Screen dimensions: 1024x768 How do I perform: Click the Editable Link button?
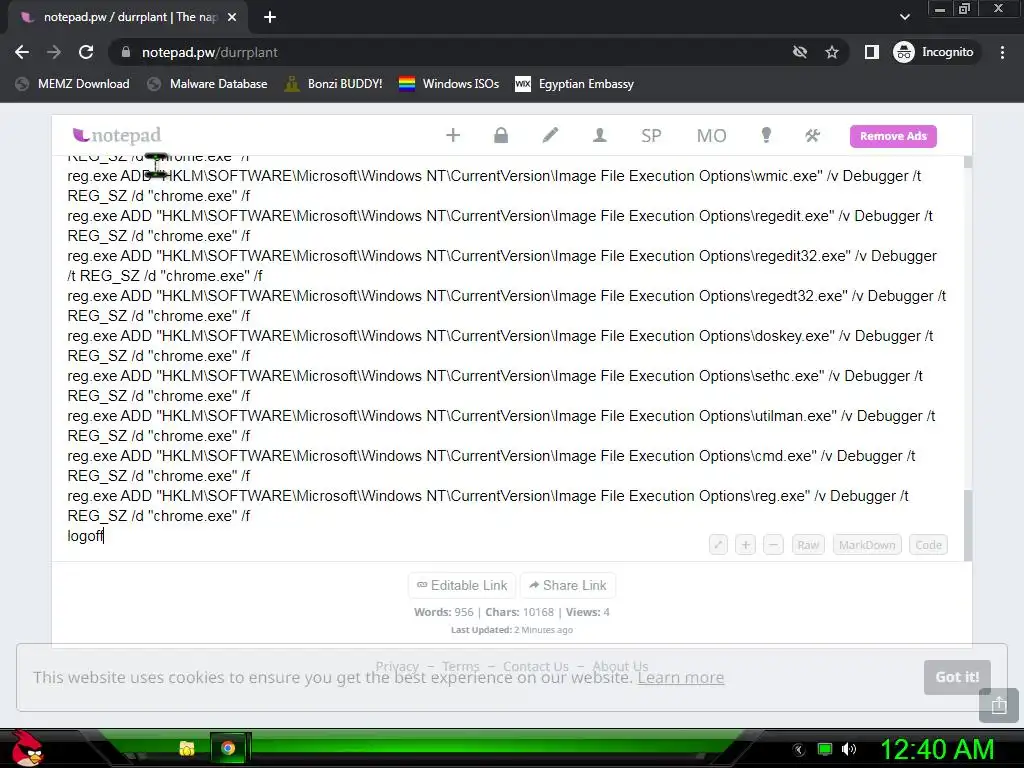[x=462, y=585]
